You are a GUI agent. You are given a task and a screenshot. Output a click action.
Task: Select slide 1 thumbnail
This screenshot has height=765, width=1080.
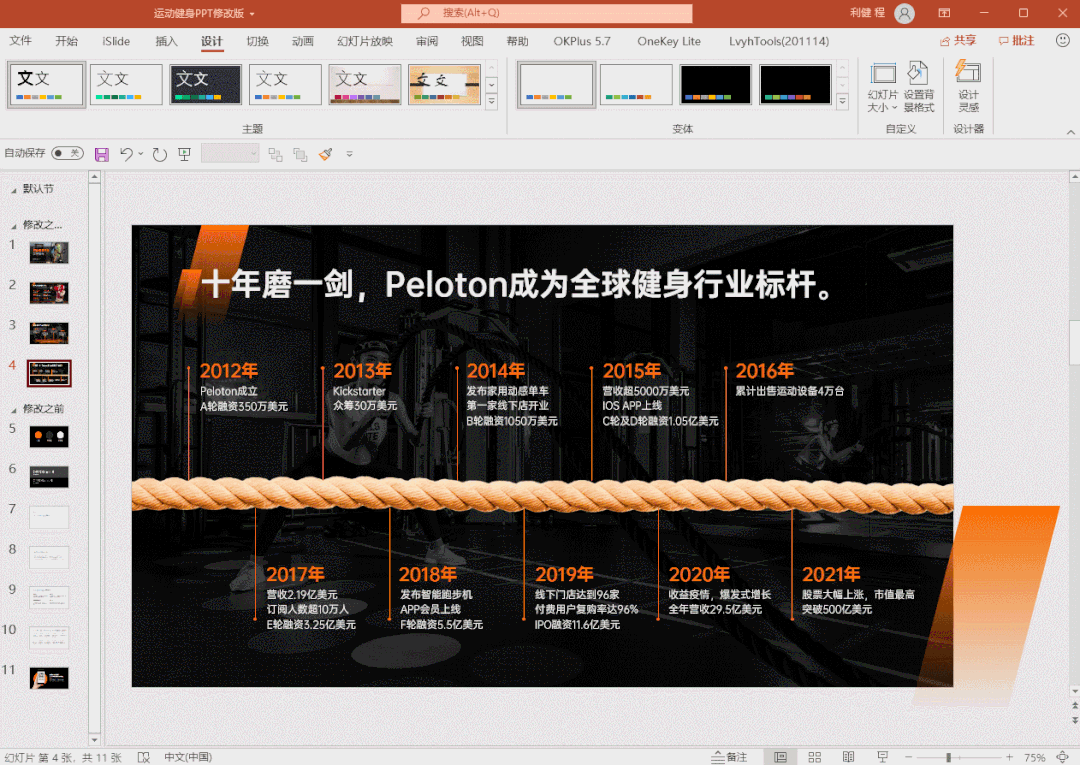point(49,253)
